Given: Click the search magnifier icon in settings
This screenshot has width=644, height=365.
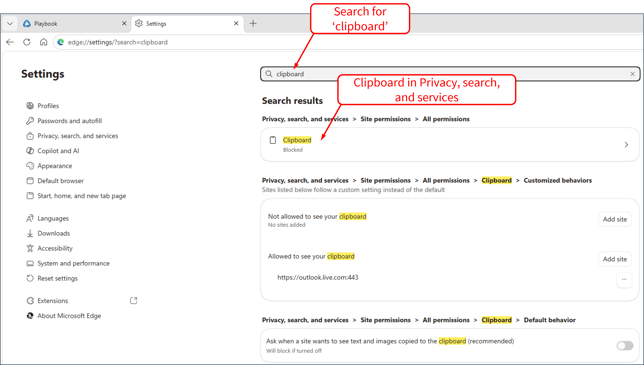Looking at the screenshot, I should (269, 74).
